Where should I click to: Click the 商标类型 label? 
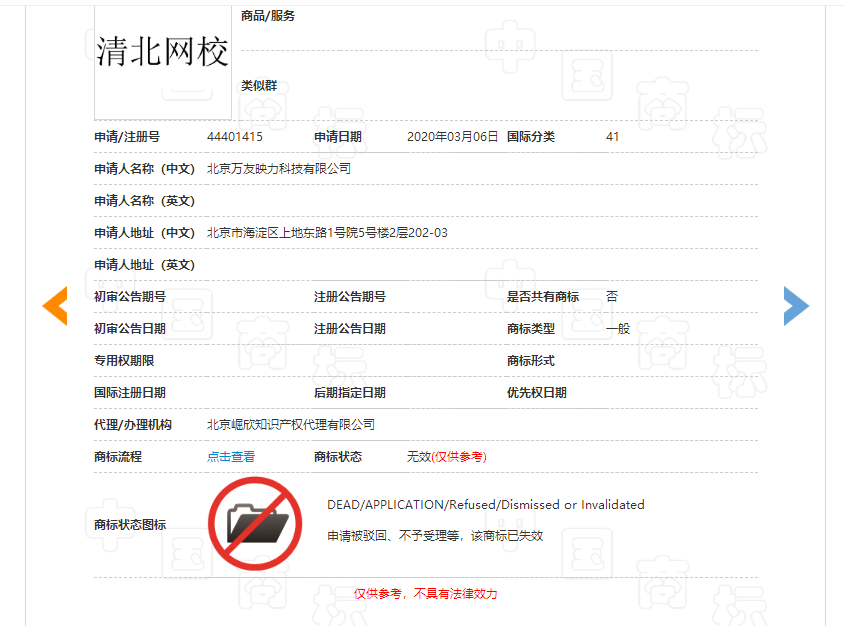click(x=530, y=329)
